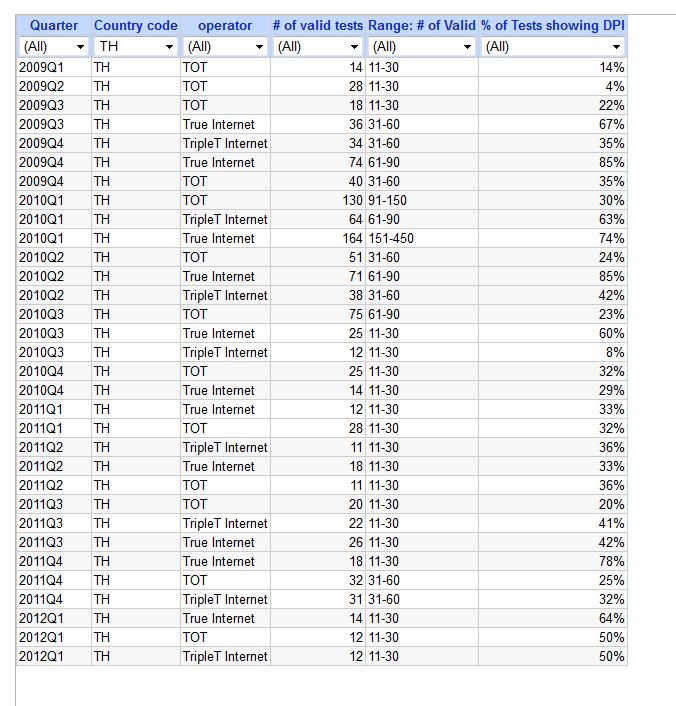The image size is (676, 706).
Task: Expand the operator filter dropdown
Action: [225, 46]
